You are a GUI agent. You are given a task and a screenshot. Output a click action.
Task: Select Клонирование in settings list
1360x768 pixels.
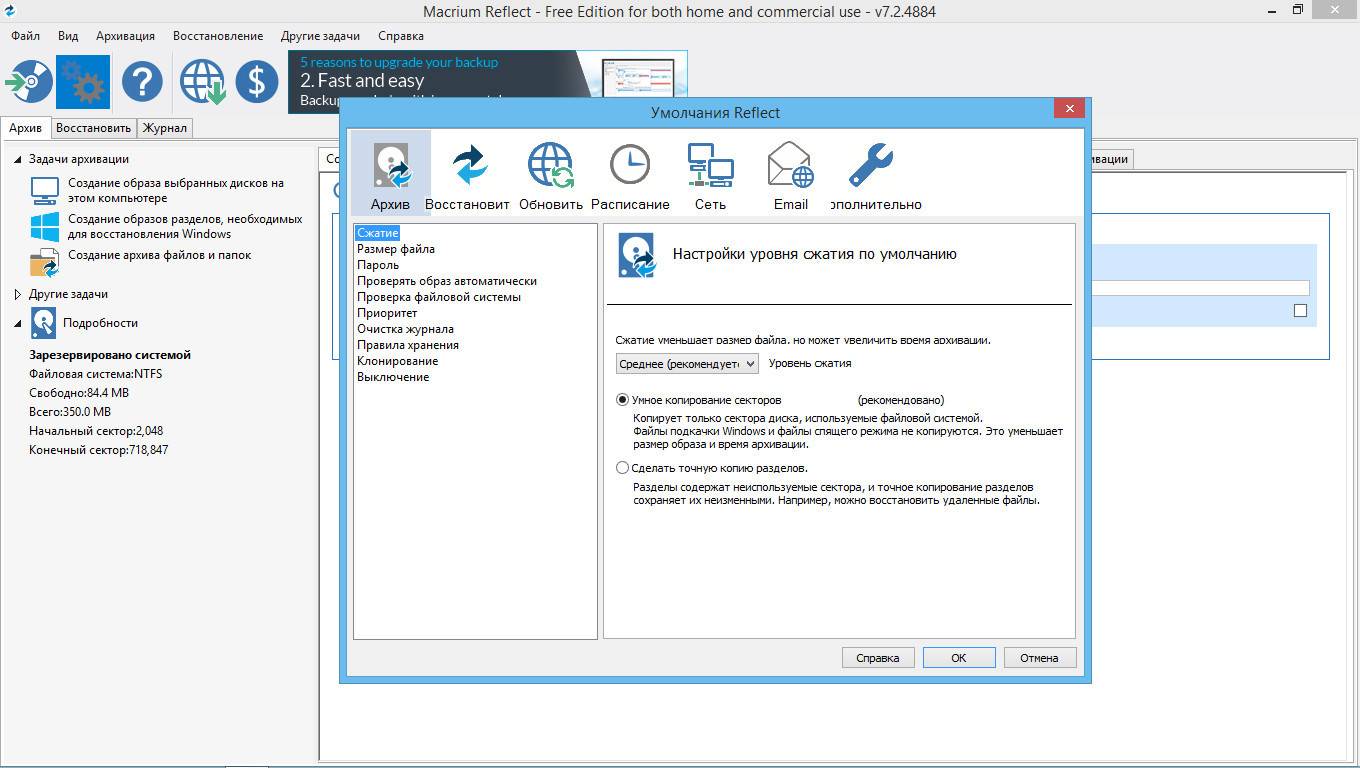point(397,361)
